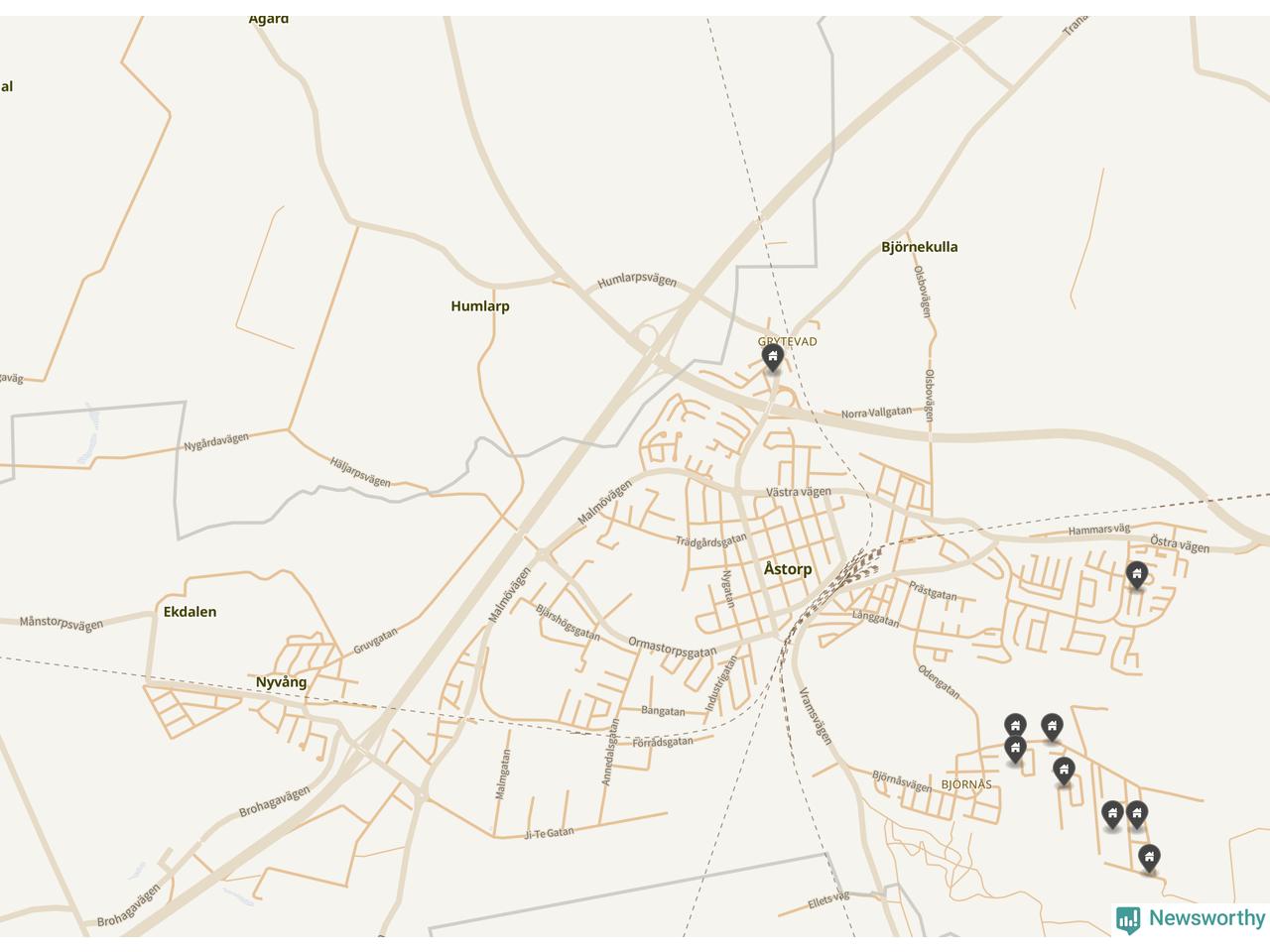Click the Hammars väg street label
Screen dimensions: 1270x952
tap(1099, 530)
